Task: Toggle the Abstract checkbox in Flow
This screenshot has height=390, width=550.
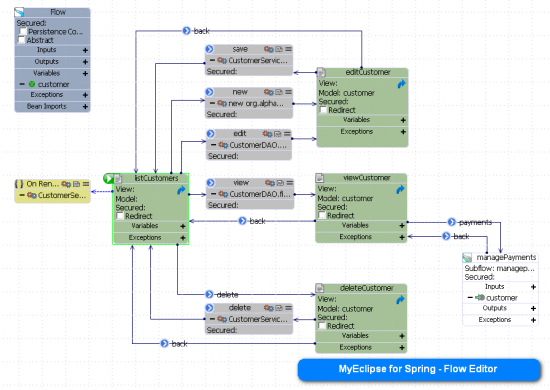Action: 22,40
